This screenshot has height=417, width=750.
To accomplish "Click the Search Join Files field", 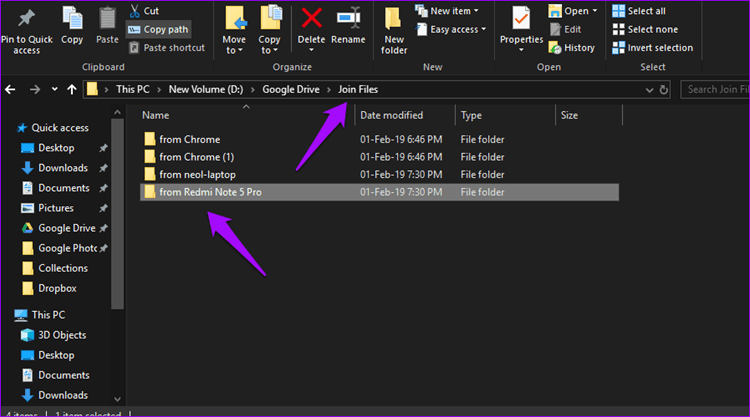I will 716,89.
